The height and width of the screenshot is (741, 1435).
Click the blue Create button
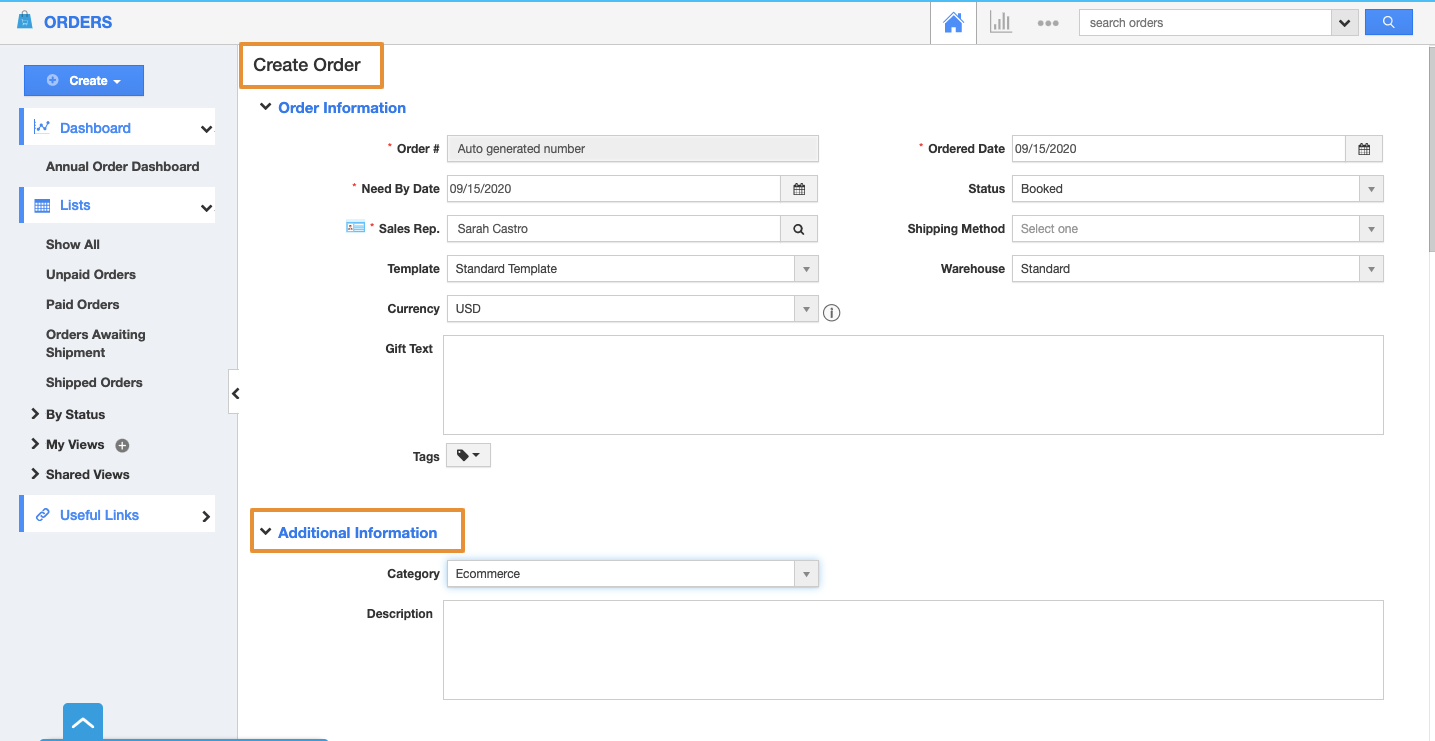84,81
